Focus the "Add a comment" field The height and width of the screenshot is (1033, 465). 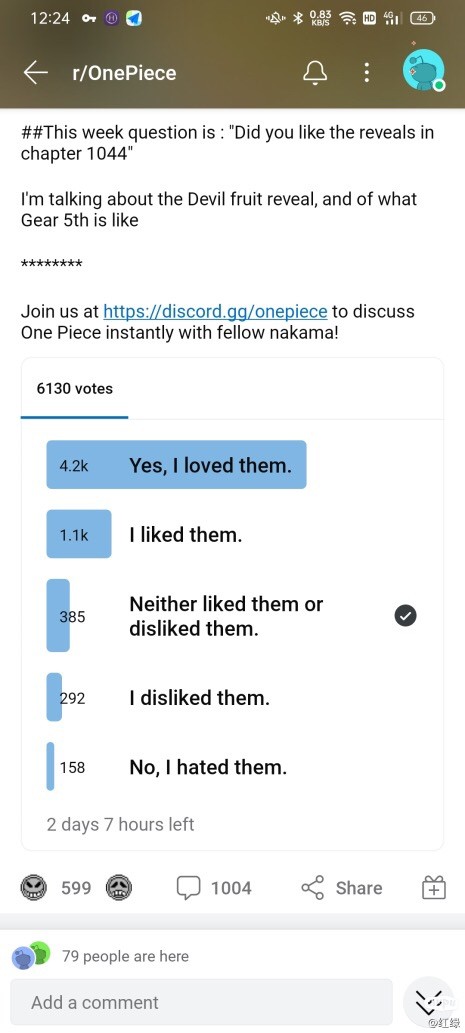pyautogui.click(x=202, y=1002)
